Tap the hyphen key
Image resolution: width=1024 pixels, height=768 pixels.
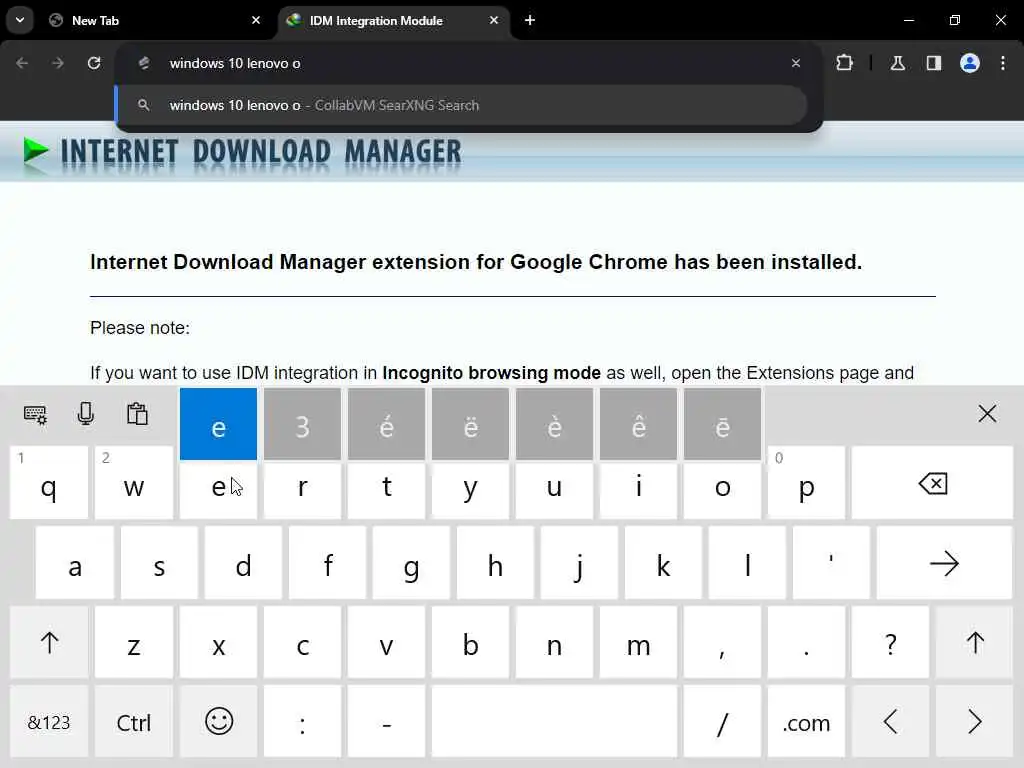coord(386,722)
